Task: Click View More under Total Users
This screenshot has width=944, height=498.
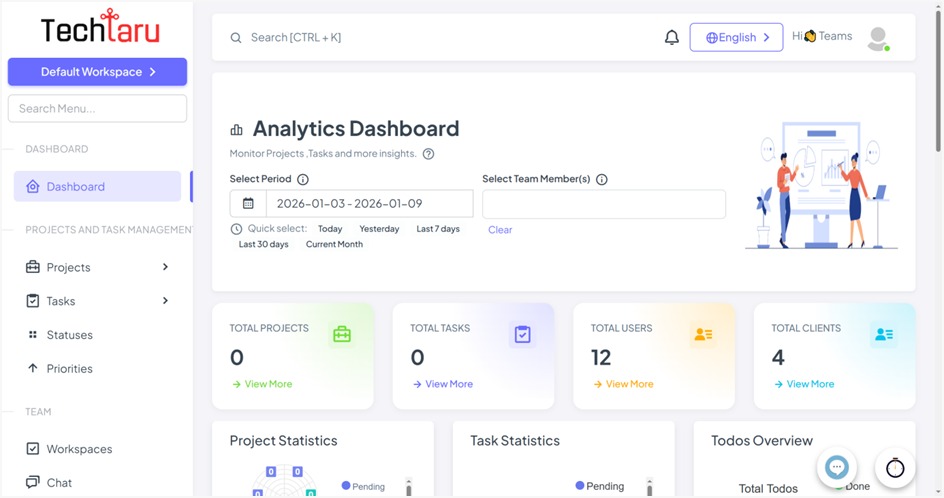Action: (629, 384)
